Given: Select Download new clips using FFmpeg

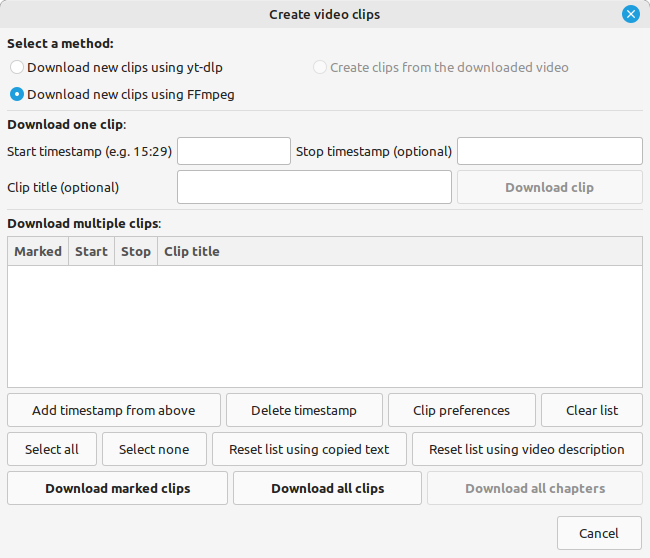Looking at the screenshot, I should tap(17, 95).
